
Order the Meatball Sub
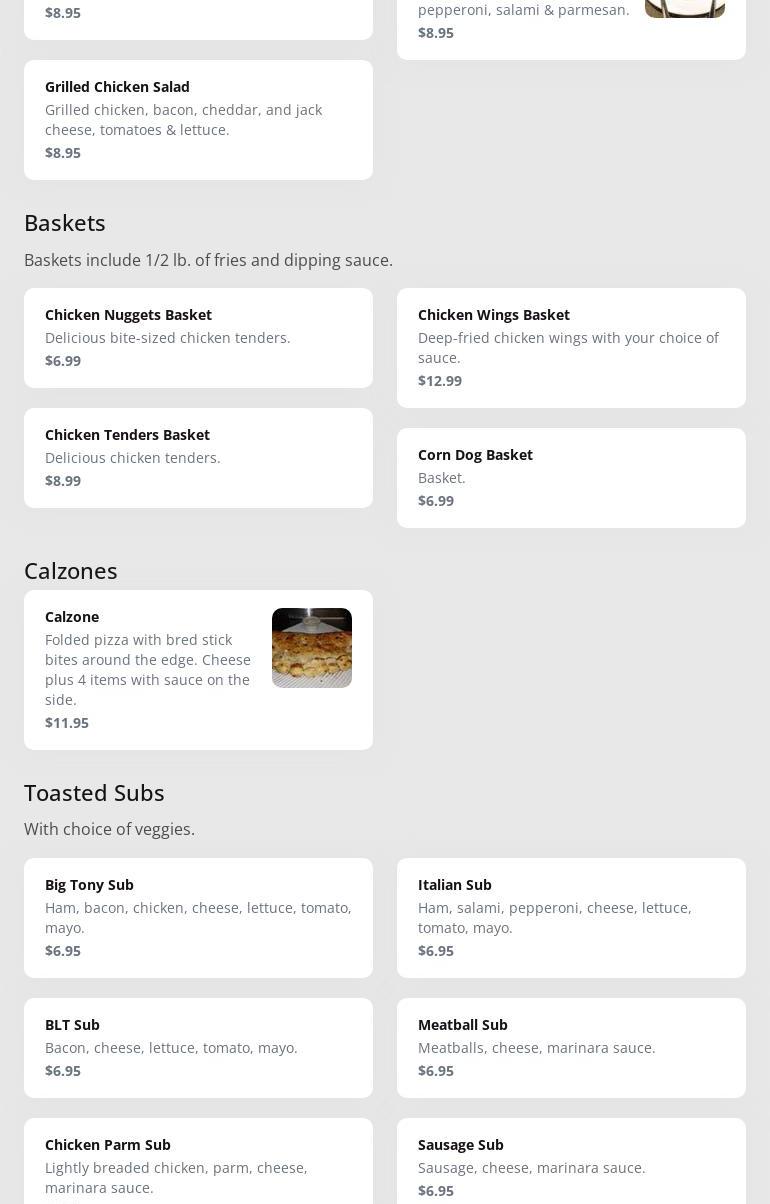point(571,1048)
